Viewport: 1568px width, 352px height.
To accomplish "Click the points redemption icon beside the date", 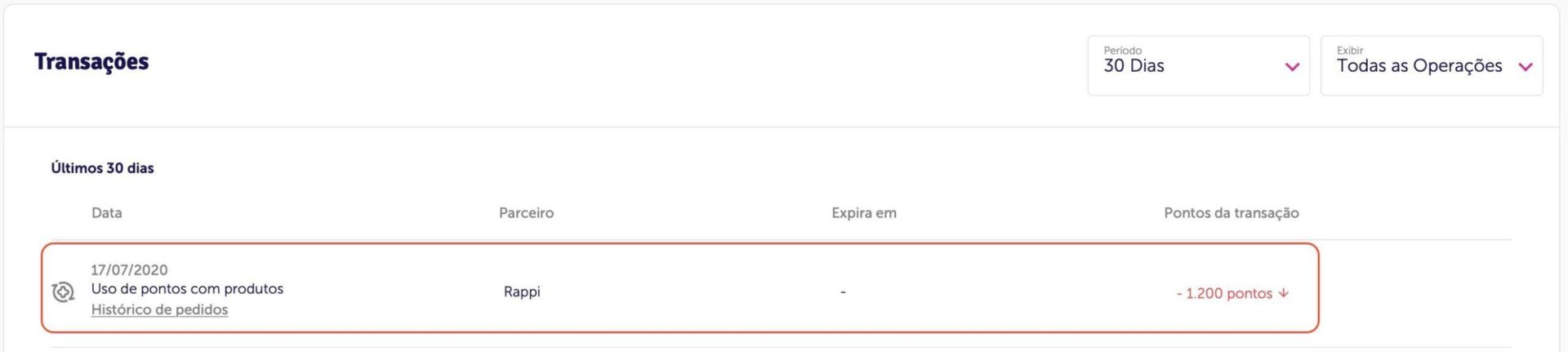I will [63, 292].
